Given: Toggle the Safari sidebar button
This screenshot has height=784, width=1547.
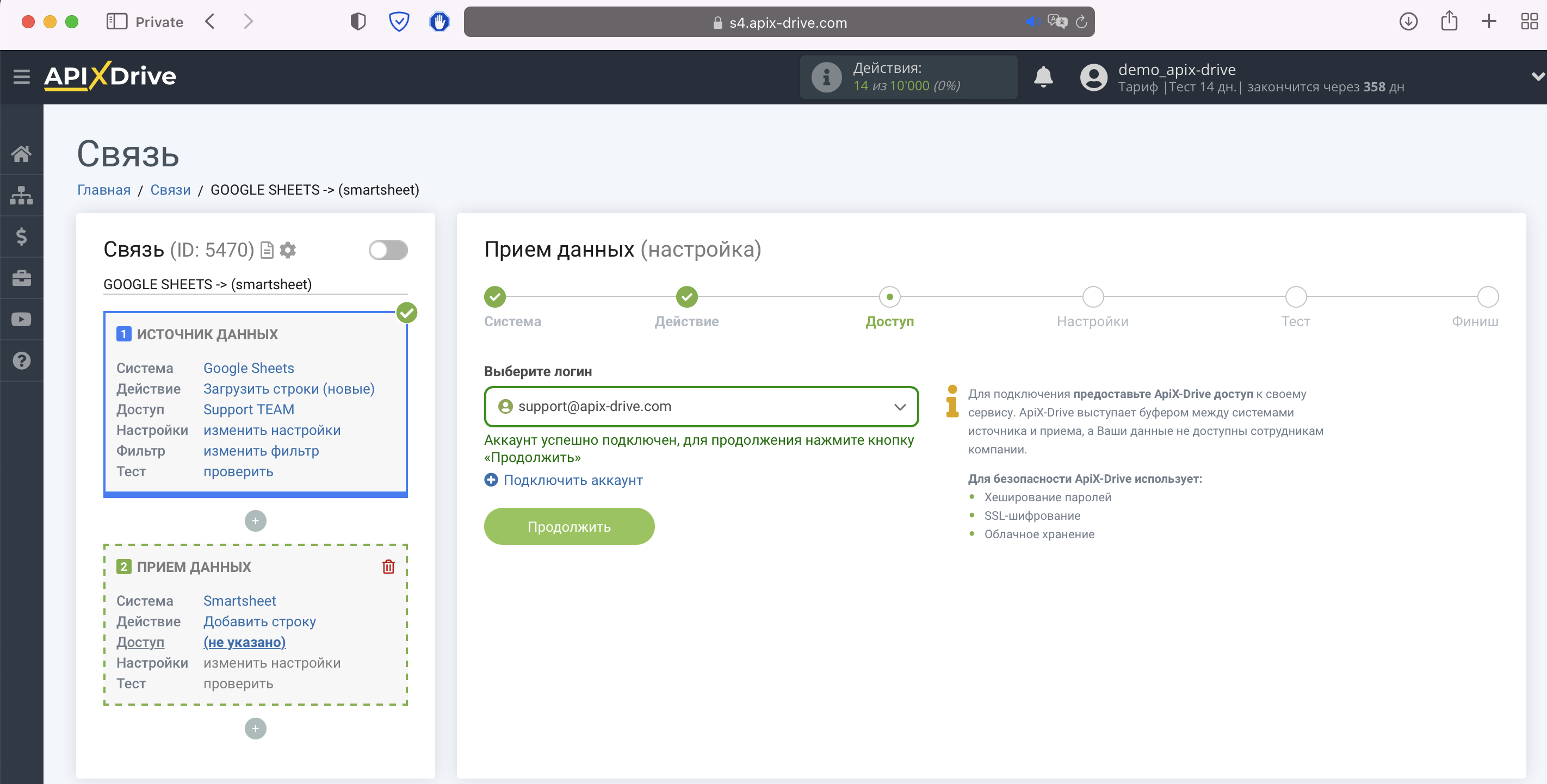Looking at the screenshot, I should point(116,22).
